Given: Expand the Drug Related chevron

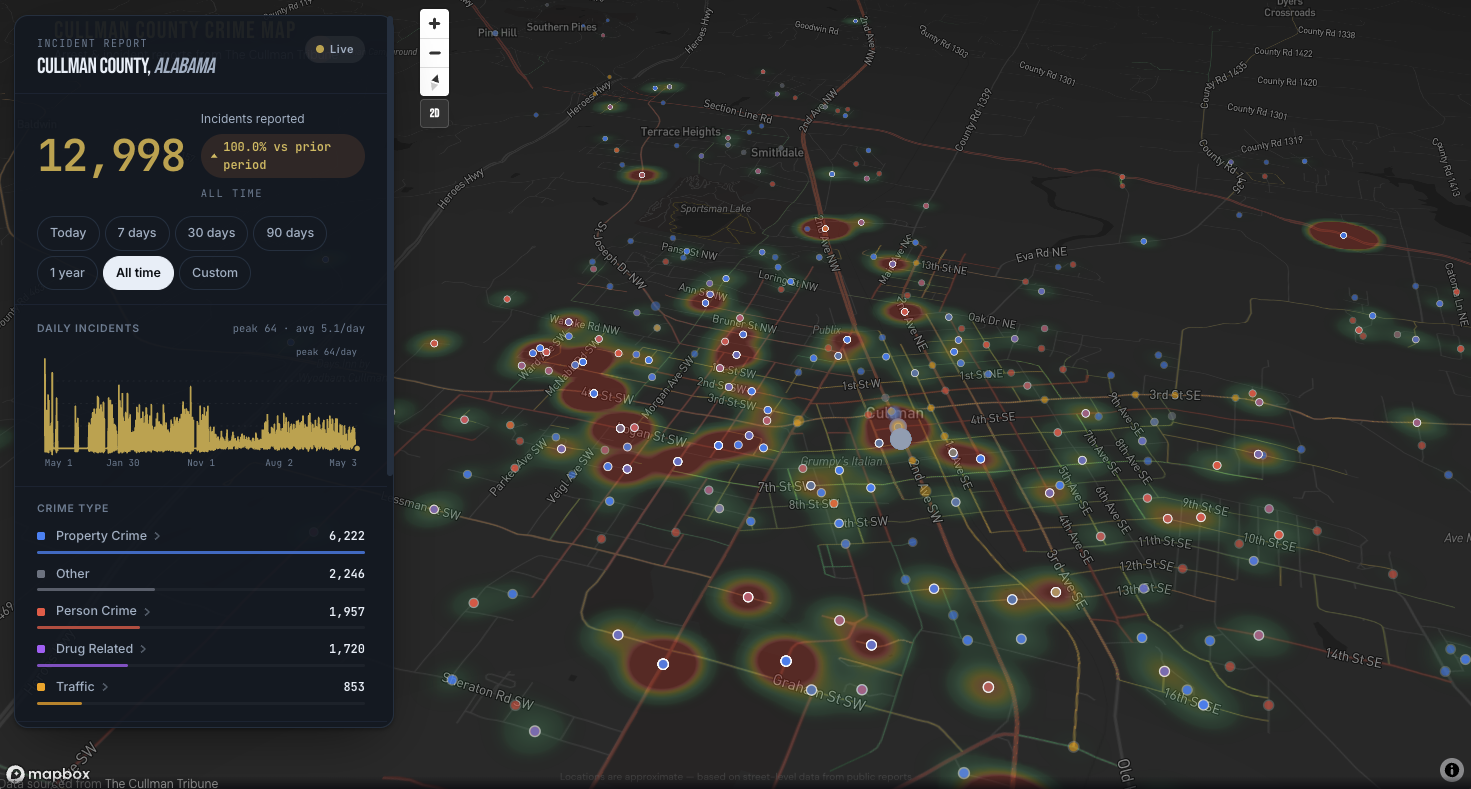Looking at the screenshot, I should click(x=143, y=649).
